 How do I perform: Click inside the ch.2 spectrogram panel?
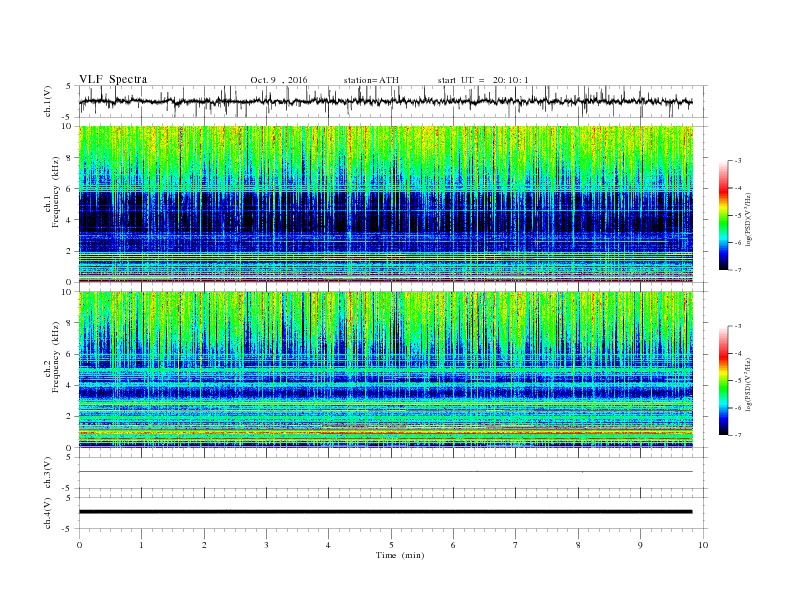385,369
